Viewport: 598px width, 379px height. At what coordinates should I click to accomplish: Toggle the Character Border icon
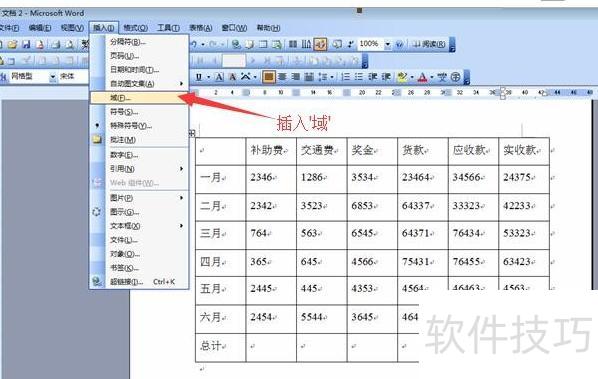[x=219, y=77]
